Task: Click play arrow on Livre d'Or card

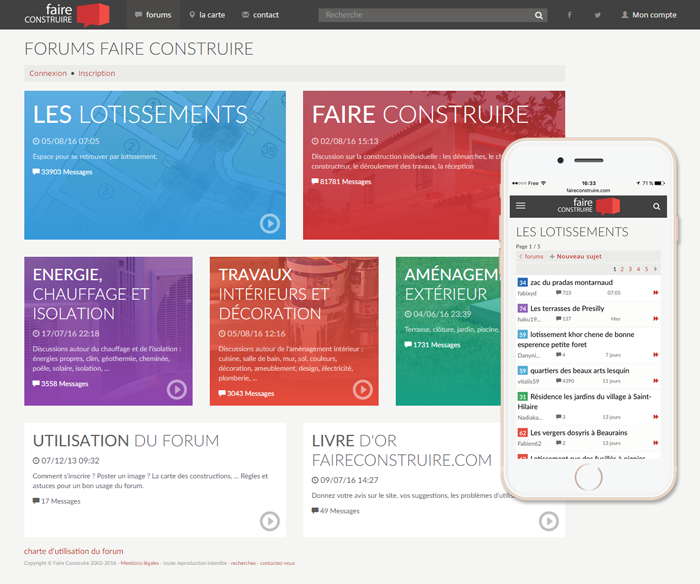Action: tap(549, 521)
